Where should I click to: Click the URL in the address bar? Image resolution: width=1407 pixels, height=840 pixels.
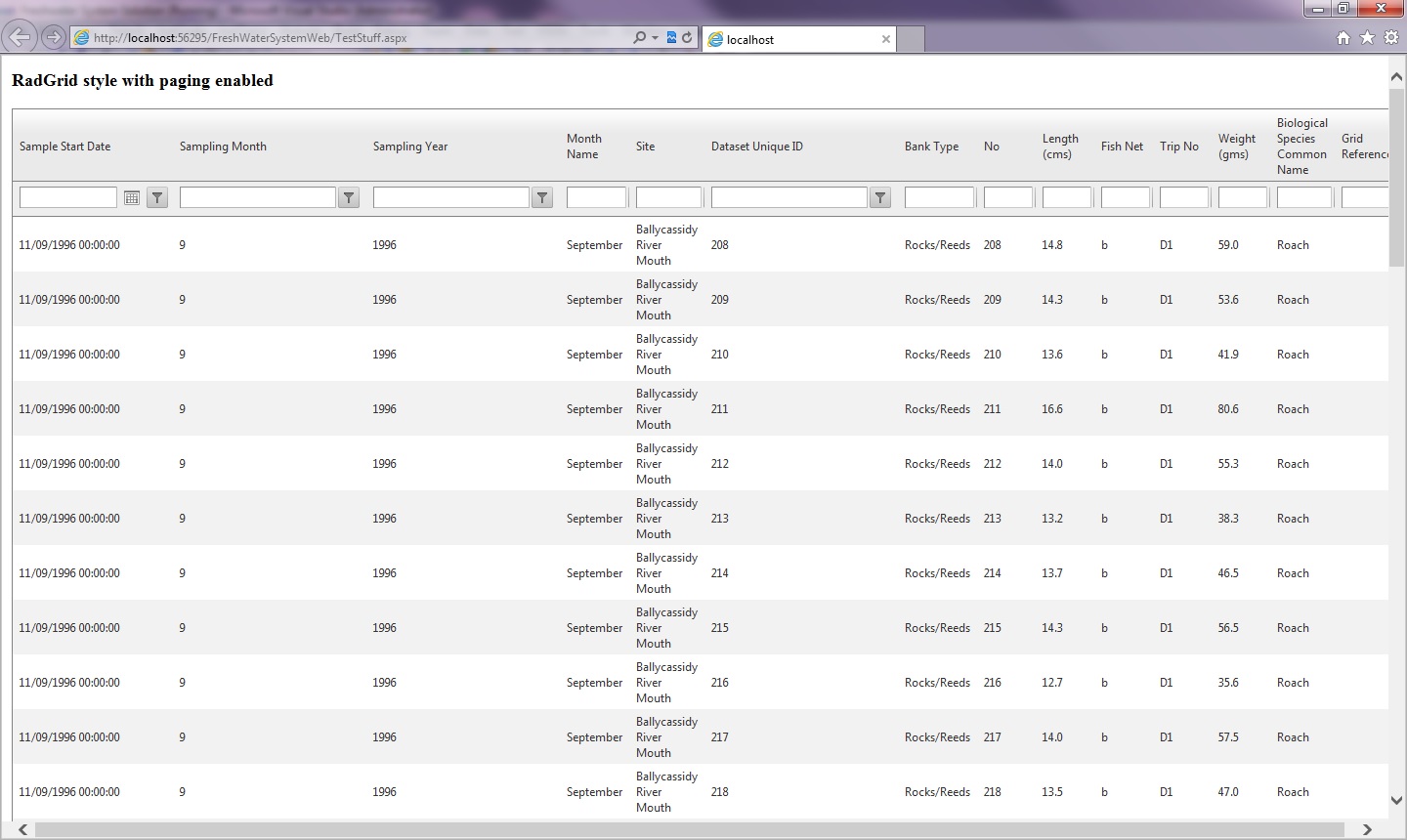[250, 38]
